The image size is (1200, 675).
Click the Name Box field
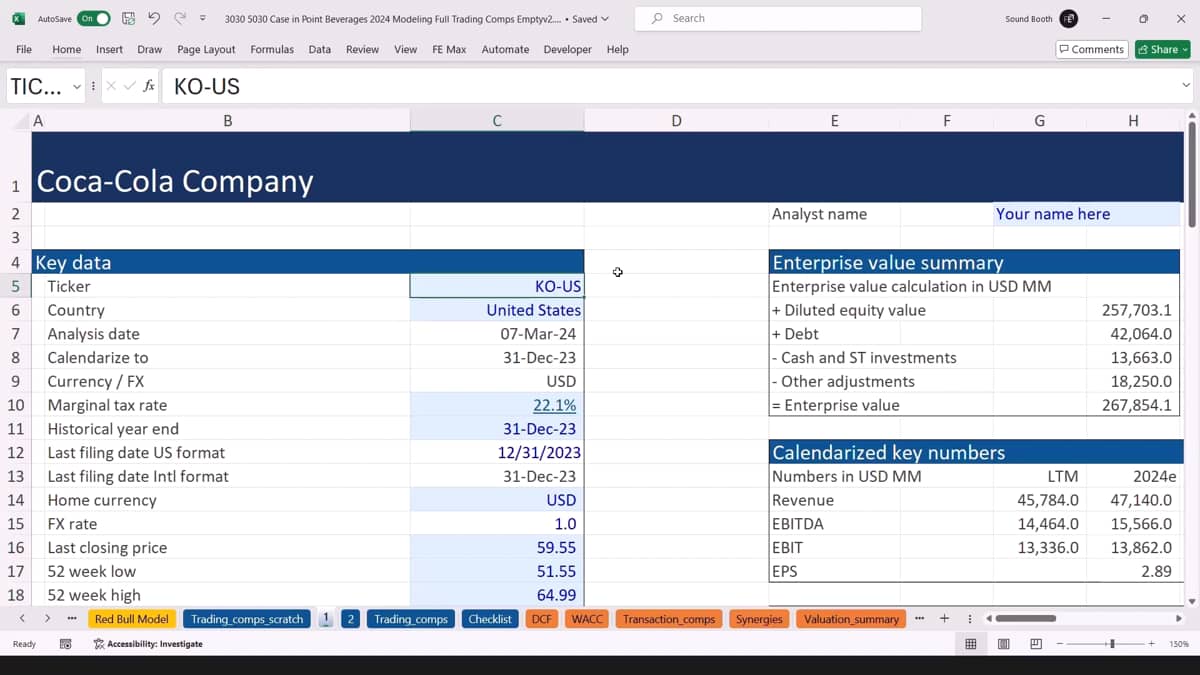click(x=38, y=87)
